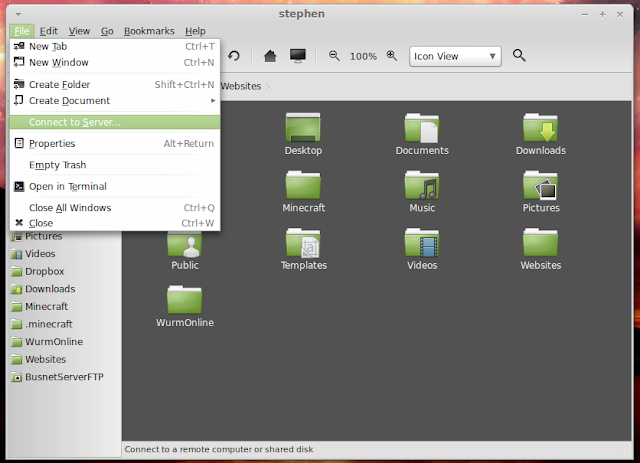Zoom out with the minus magnifier

(x=334, y=56)
